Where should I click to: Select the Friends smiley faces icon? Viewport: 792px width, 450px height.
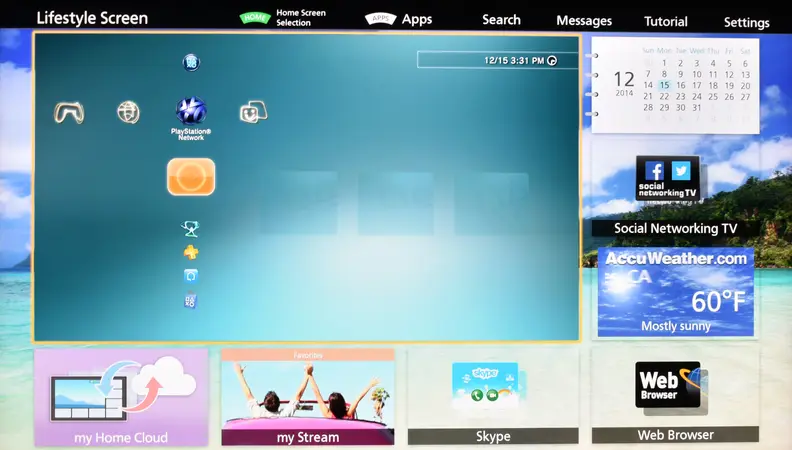[254, 112]
